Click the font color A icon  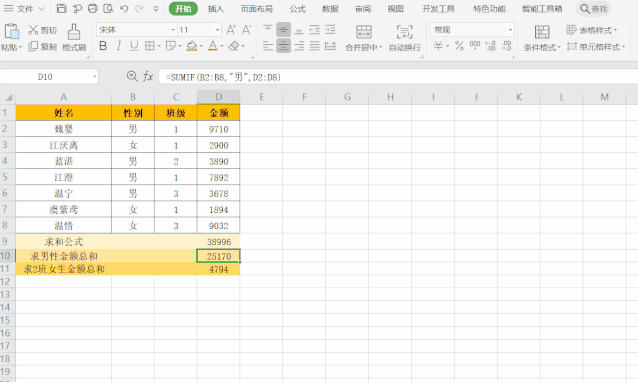click(x=212, y=46)
